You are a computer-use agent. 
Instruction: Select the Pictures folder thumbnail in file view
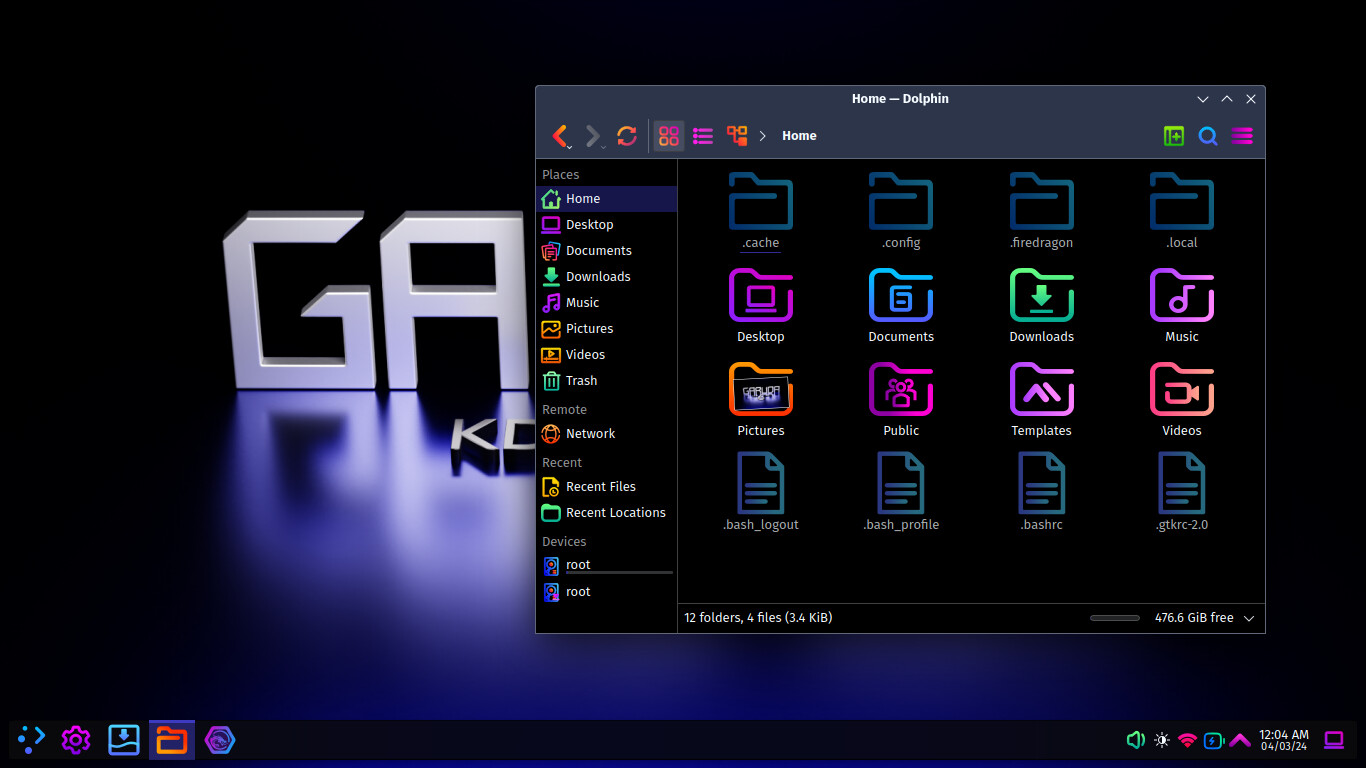pos(761,389)
